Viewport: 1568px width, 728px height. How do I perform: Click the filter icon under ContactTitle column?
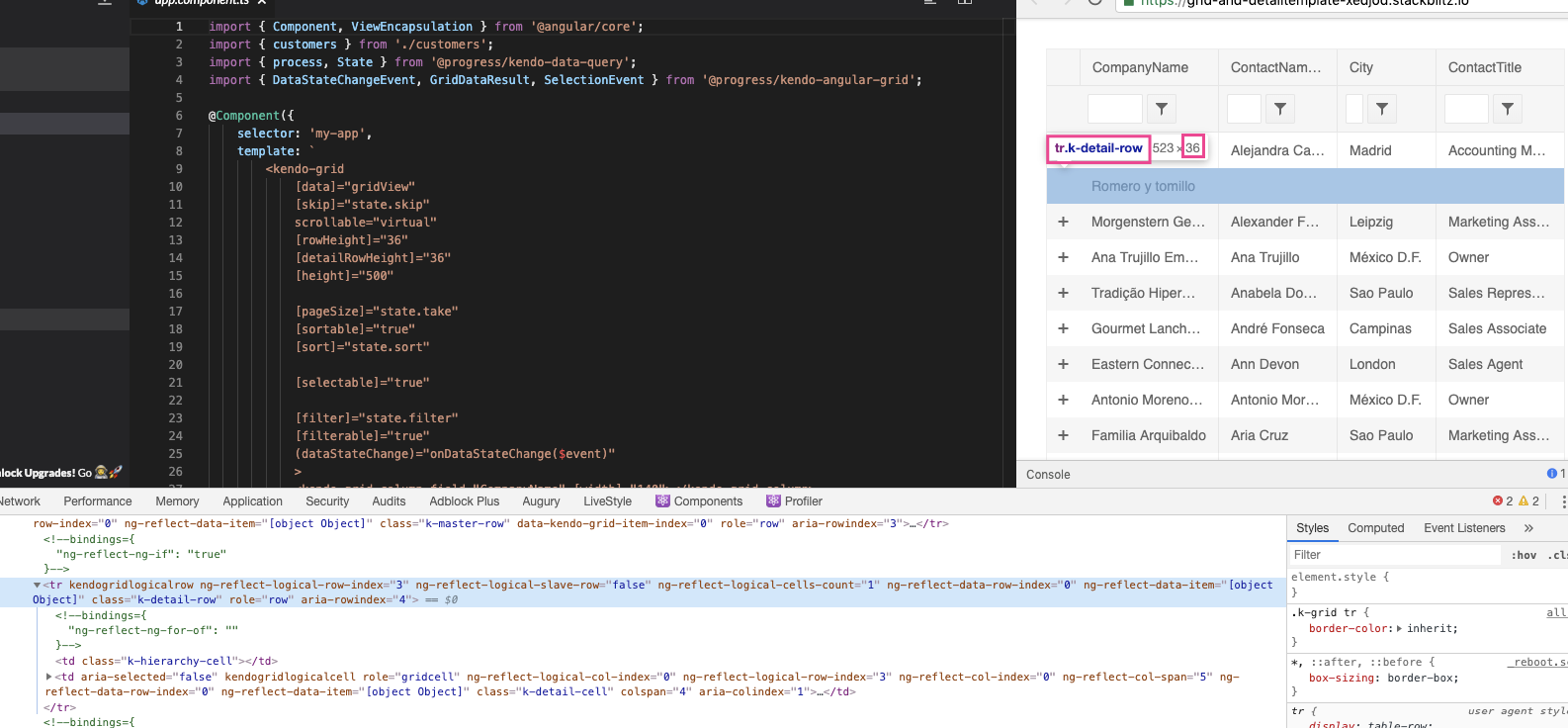tap(1508, 109)
